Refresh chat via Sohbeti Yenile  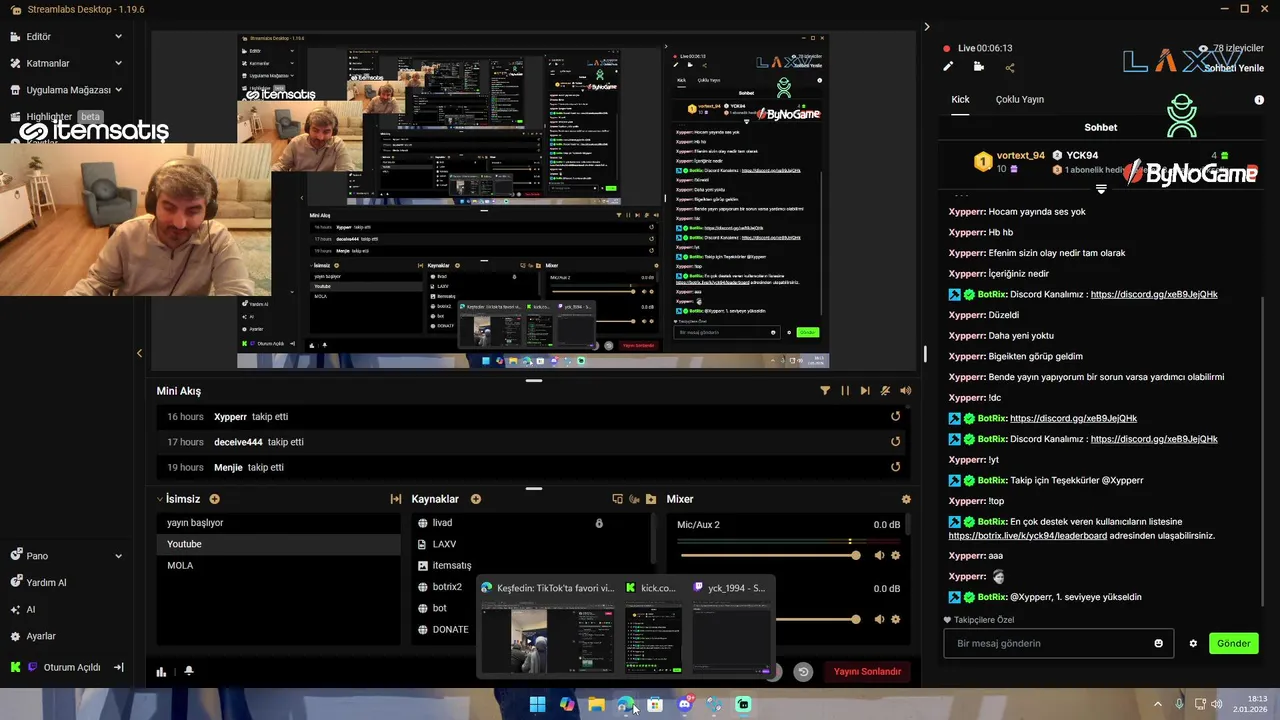click(x=1234, y=68)
